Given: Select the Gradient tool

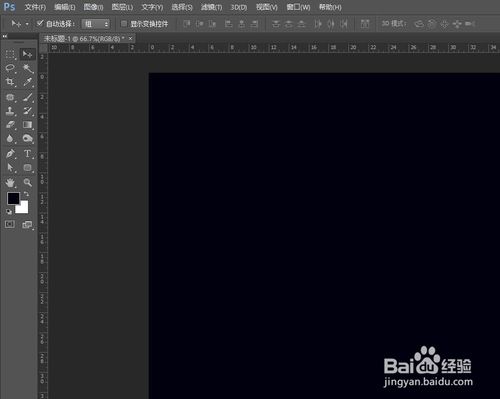Looking at the screenshot, I should [28, 125].
